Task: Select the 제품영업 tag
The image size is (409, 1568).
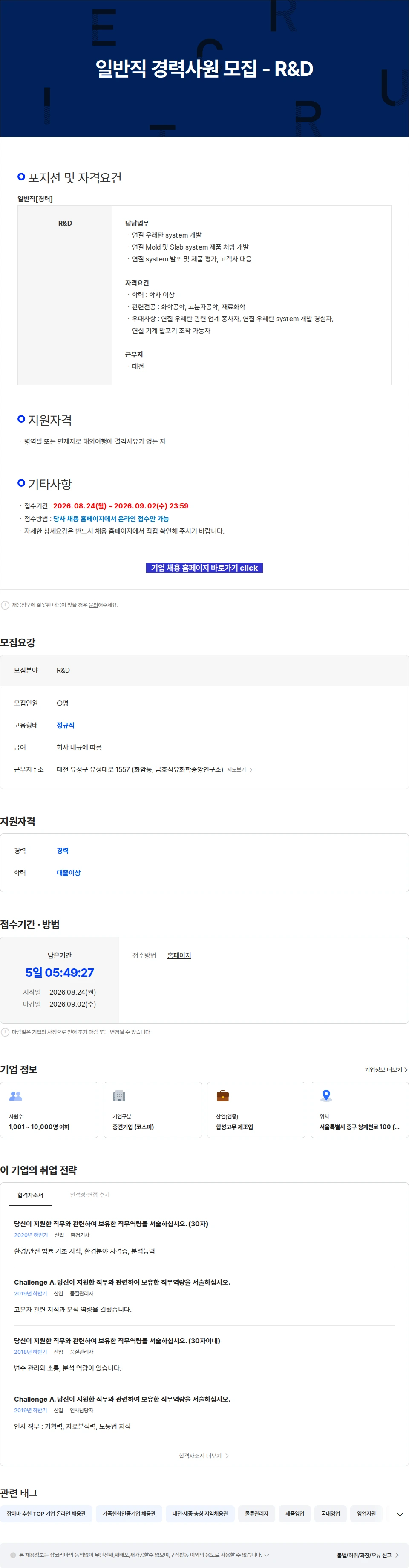Action: 295,1513
